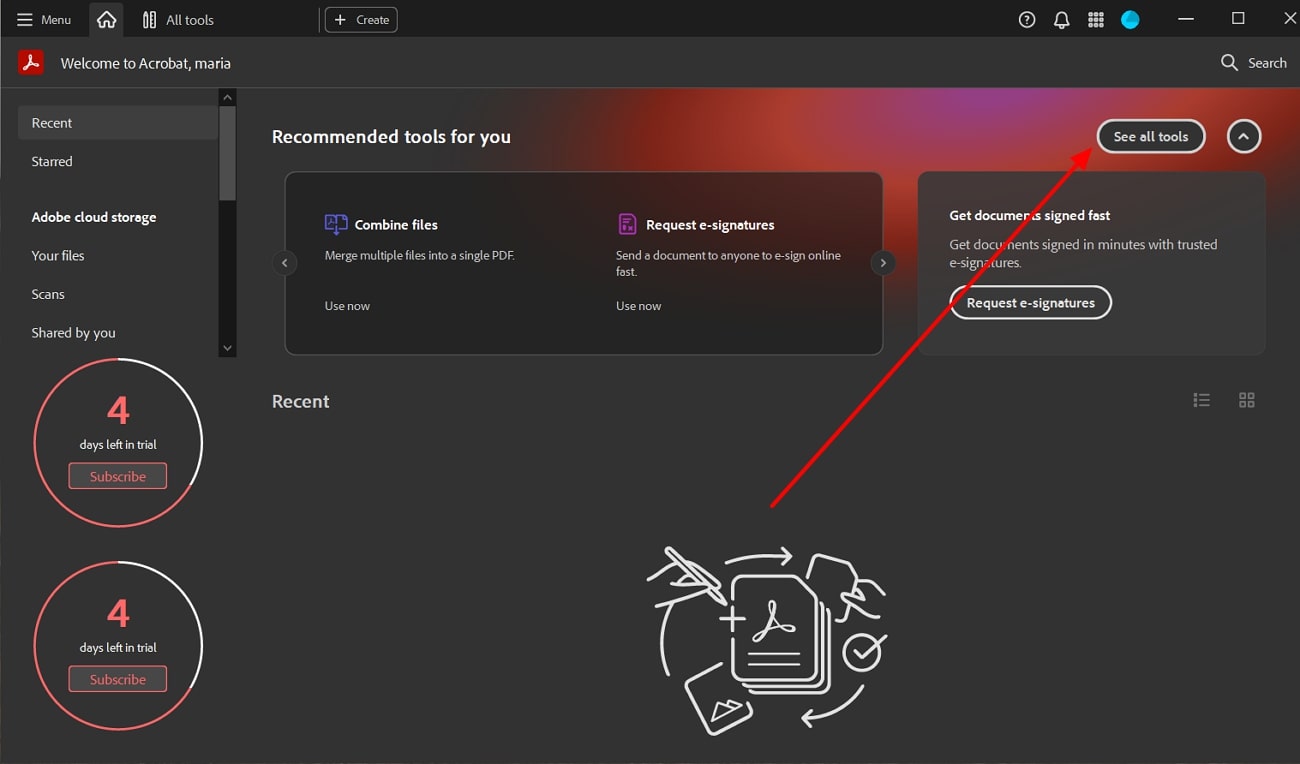Click See all tools button
The width and height of the screenshot is (1300, 764).
[1151, 137]
